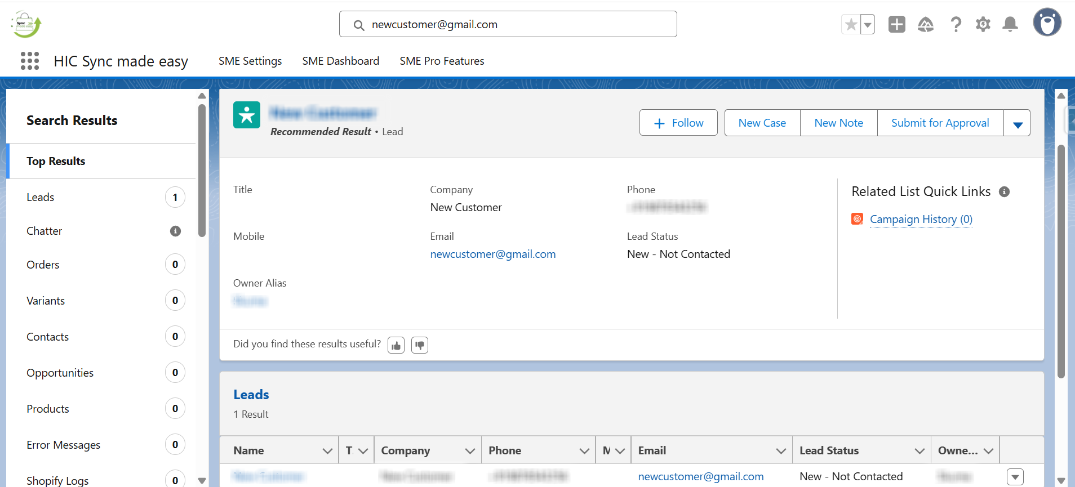Open SME Dashboard tab
1075x487 pixels.
341,61
